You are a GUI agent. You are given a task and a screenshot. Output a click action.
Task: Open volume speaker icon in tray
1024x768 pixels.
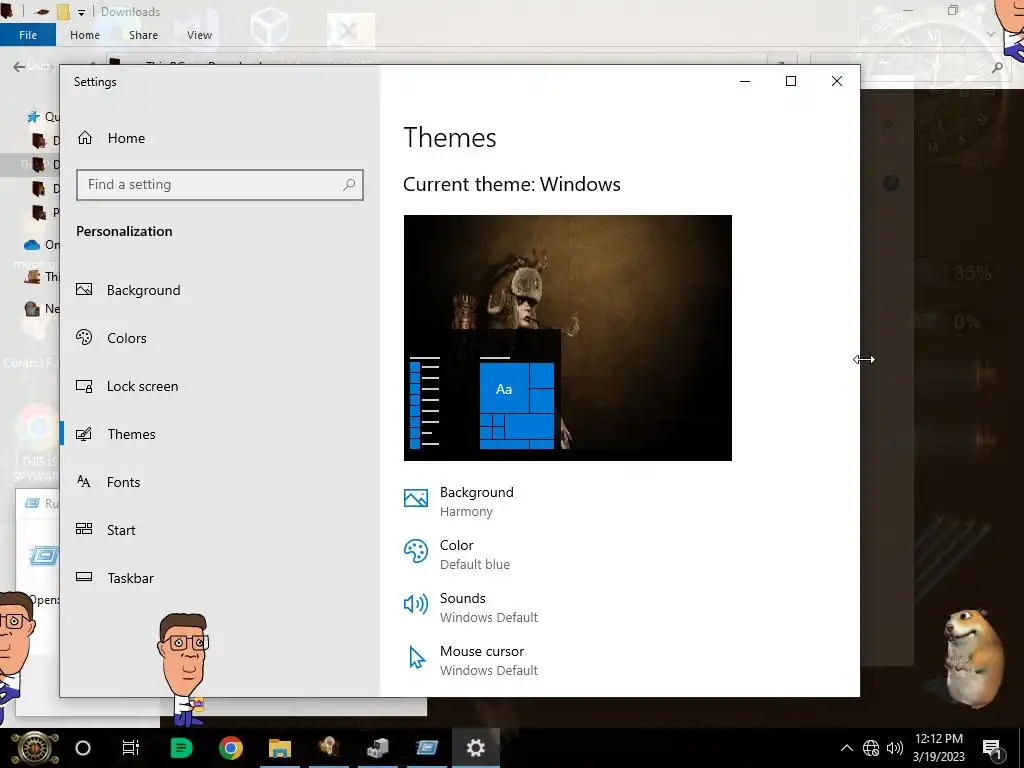[895, 748]
